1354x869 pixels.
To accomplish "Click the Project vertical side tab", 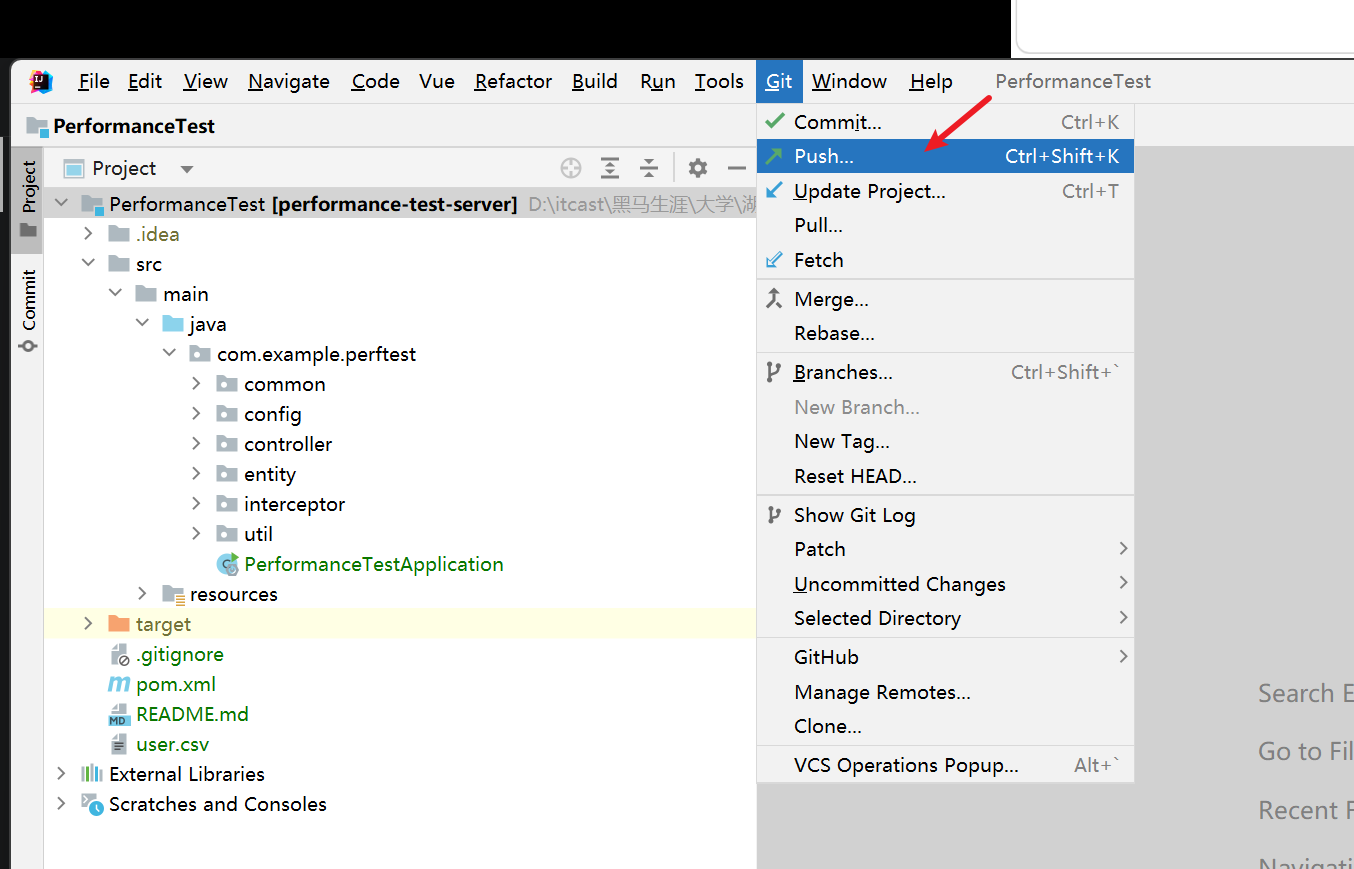I will 28,199.
